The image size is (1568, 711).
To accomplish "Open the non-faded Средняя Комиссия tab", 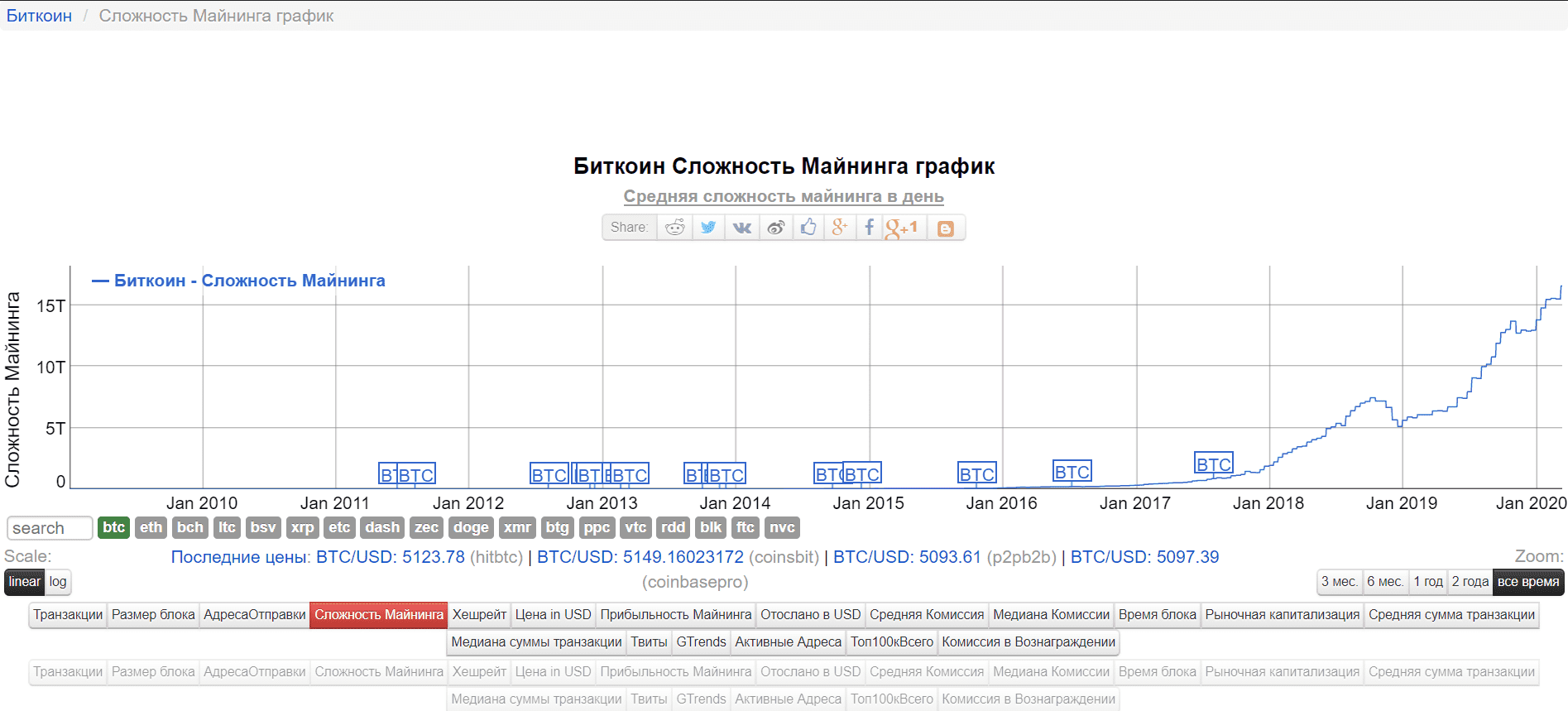I will point(927,615).
